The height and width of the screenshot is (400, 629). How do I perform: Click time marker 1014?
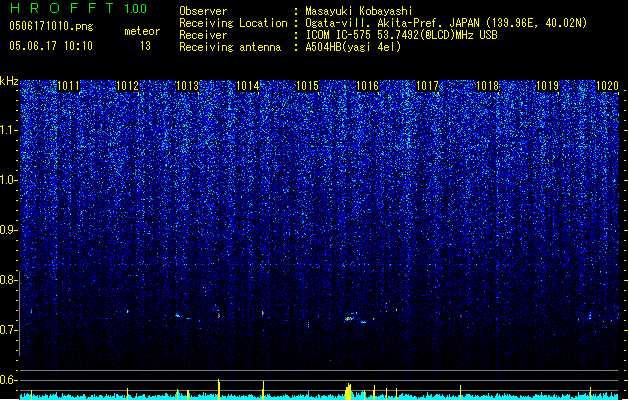[x=248, y=86]
